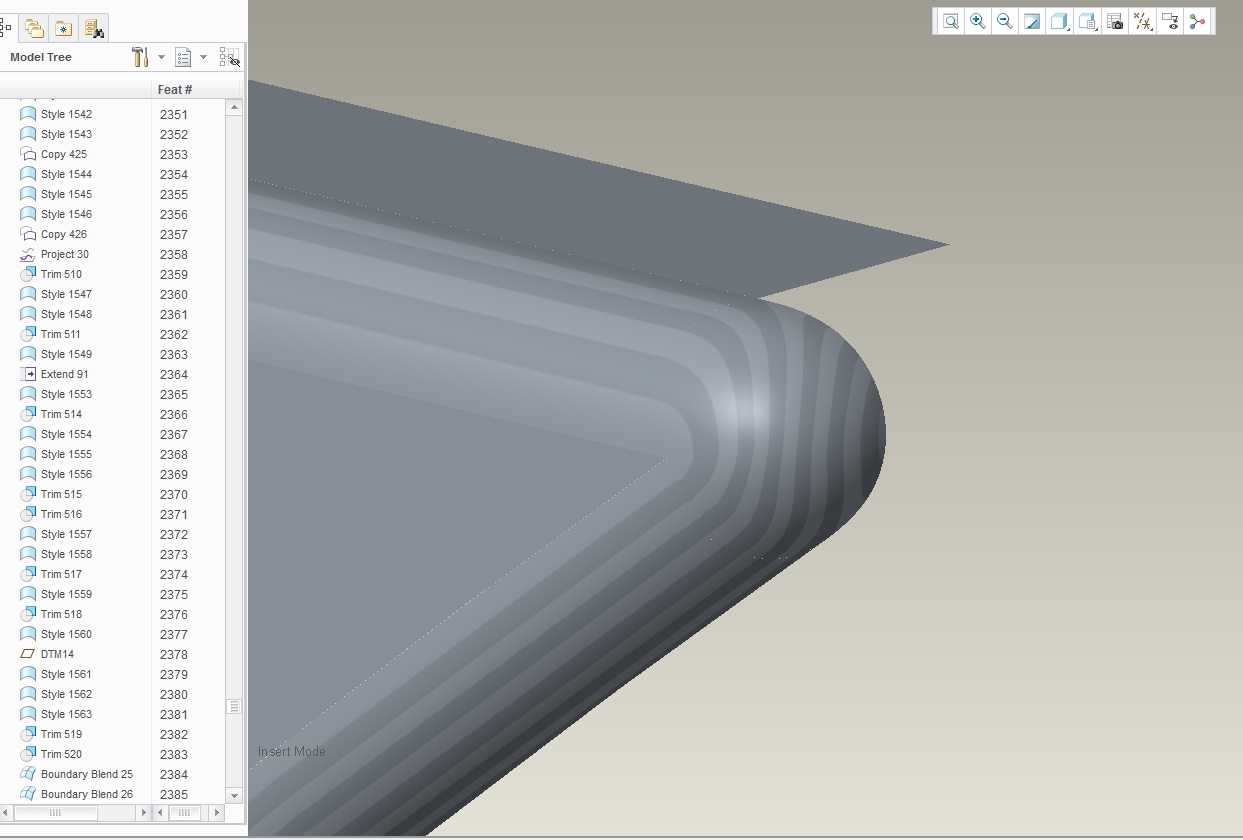This screenshot has width=1243, height=840.
Task: Open the Saved Orientations icon
Action: 1088,21
